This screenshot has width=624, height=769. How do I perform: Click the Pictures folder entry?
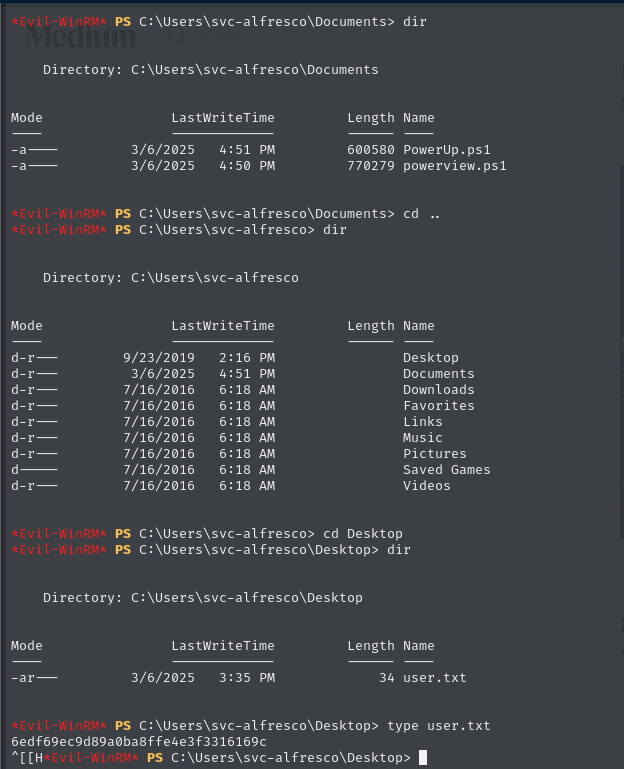point(435,454)
